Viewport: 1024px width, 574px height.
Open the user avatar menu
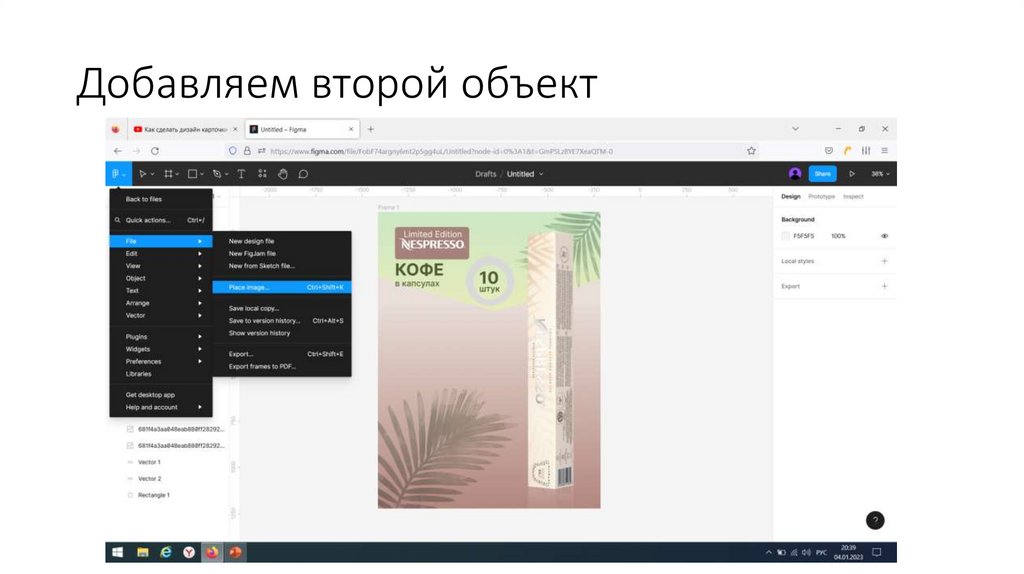795,174
